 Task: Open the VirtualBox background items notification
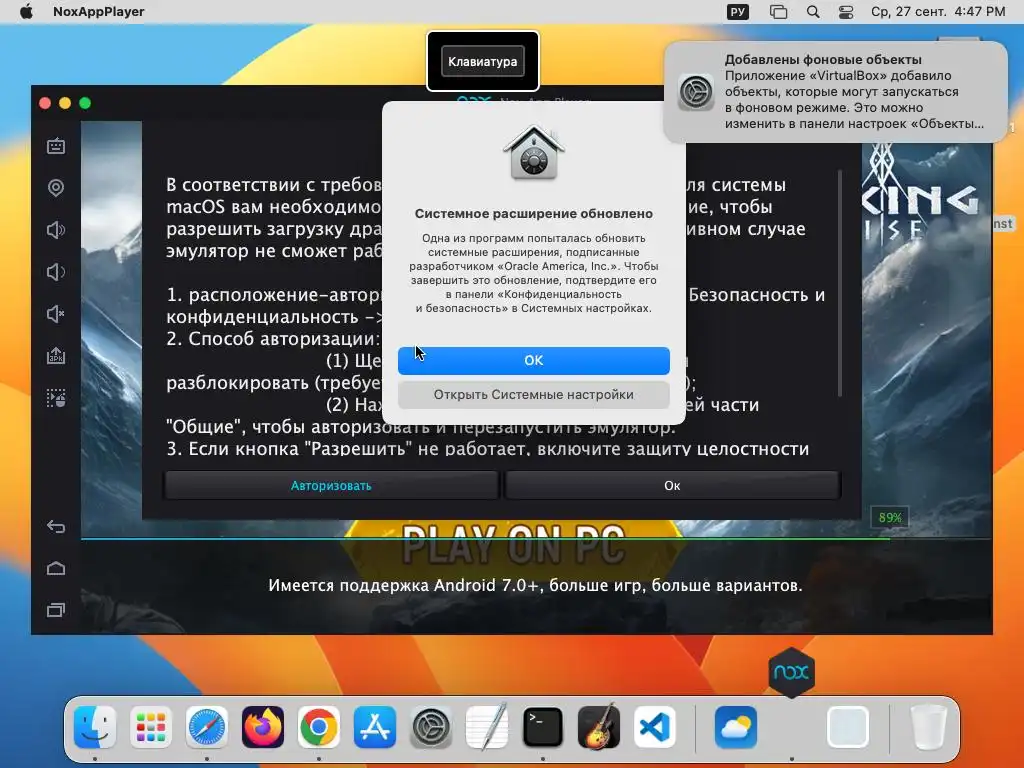tap(836, 92)
